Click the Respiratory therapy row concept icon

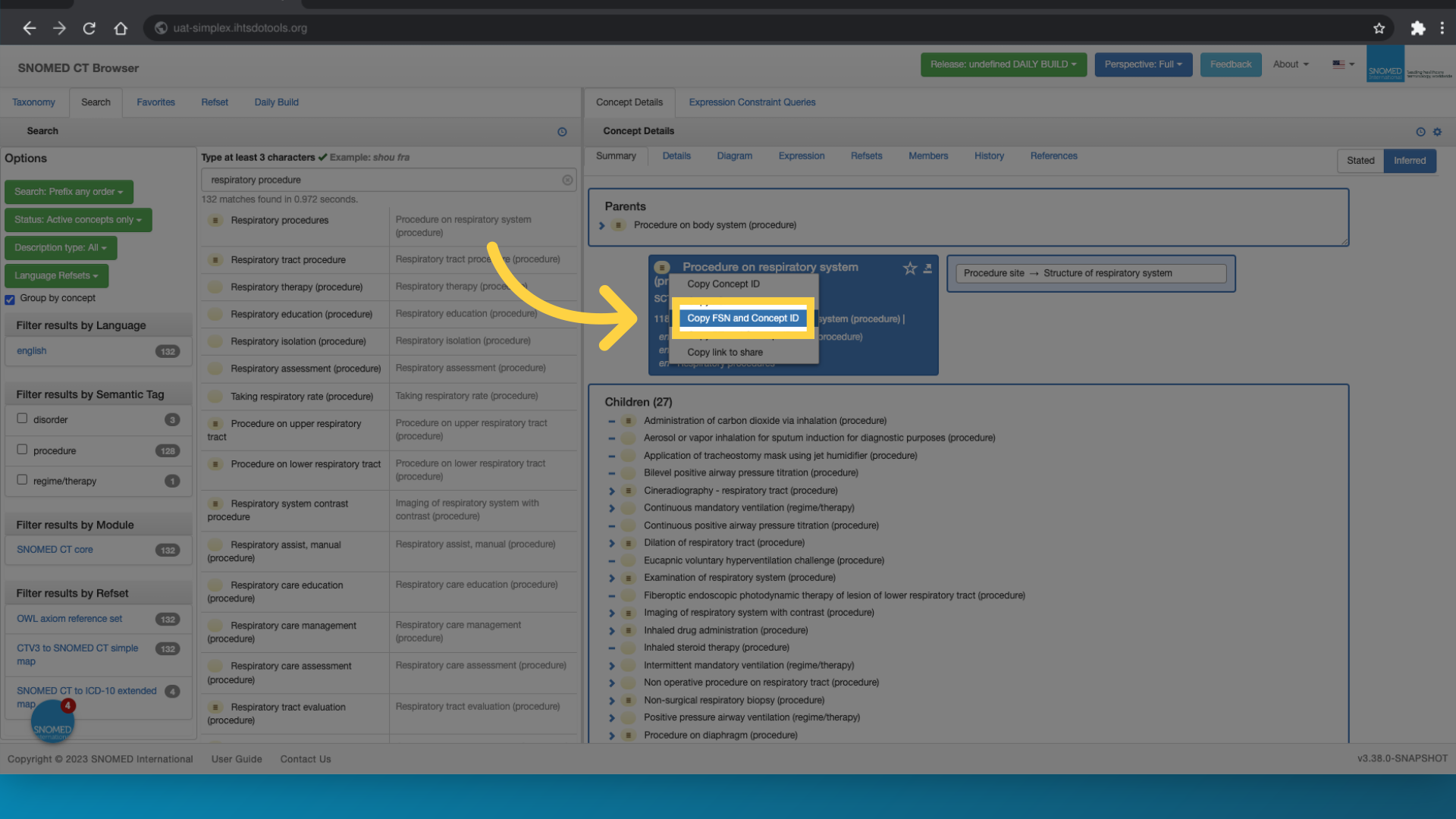click(x=216, y=287)
